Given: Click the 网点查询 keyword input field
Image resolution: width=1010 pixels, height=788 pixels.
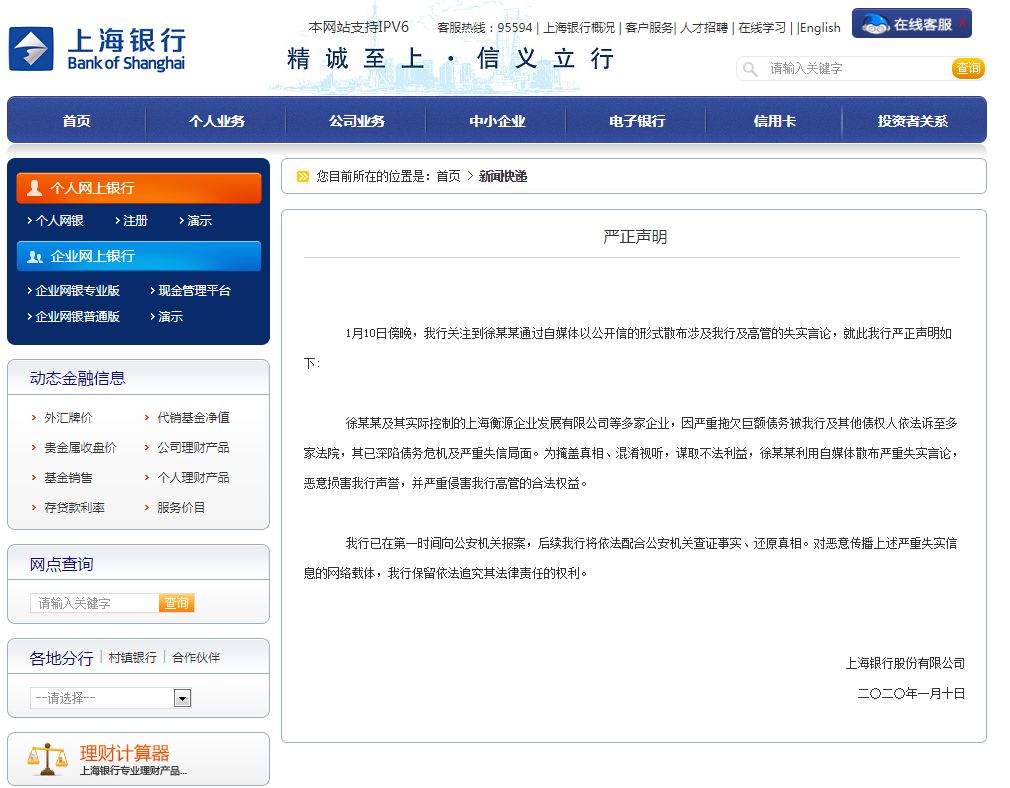Looking at the screenshot, I should (95, 604).
